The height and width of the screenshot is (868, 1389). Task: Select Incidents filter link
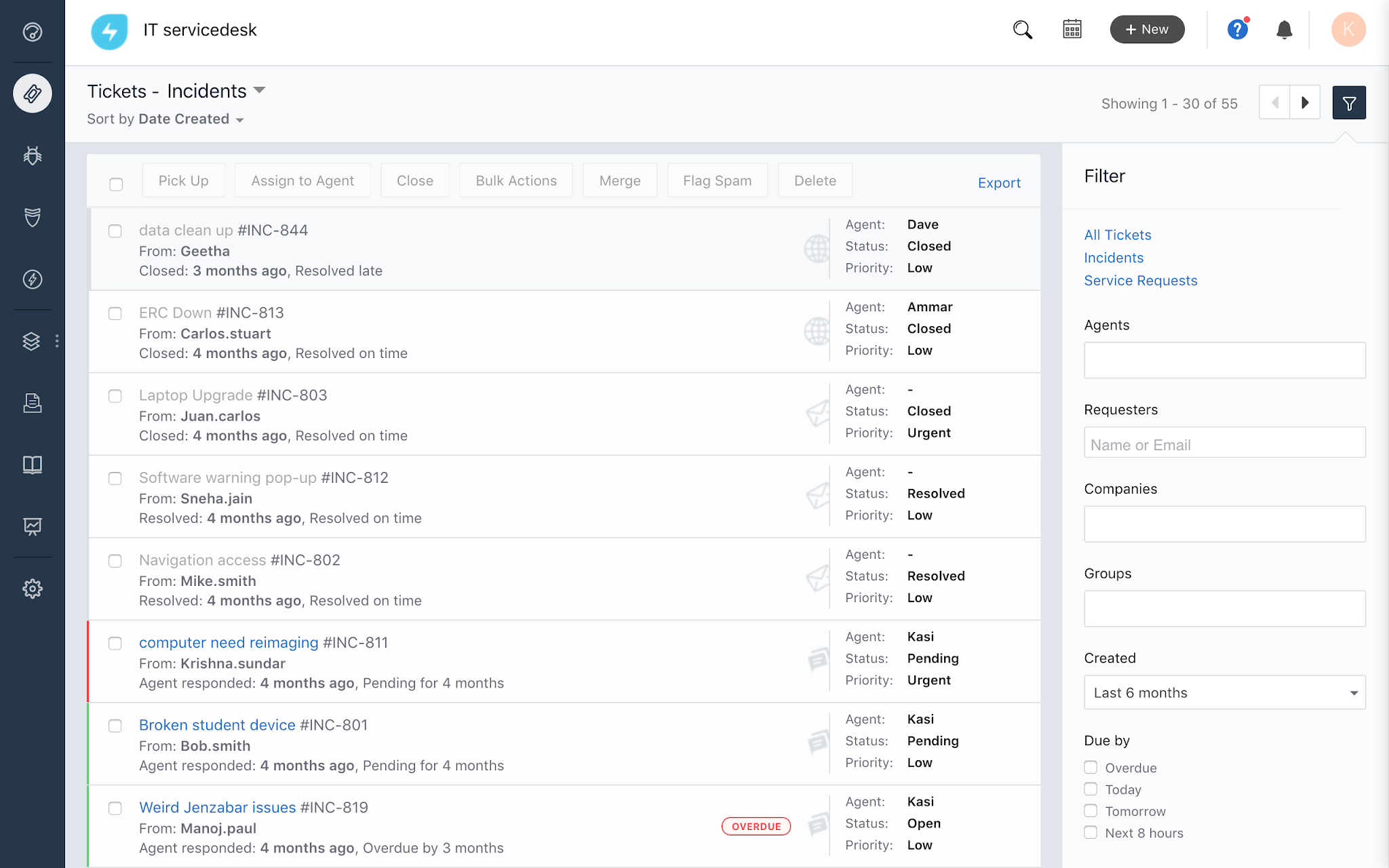[x=1114, y=258]
